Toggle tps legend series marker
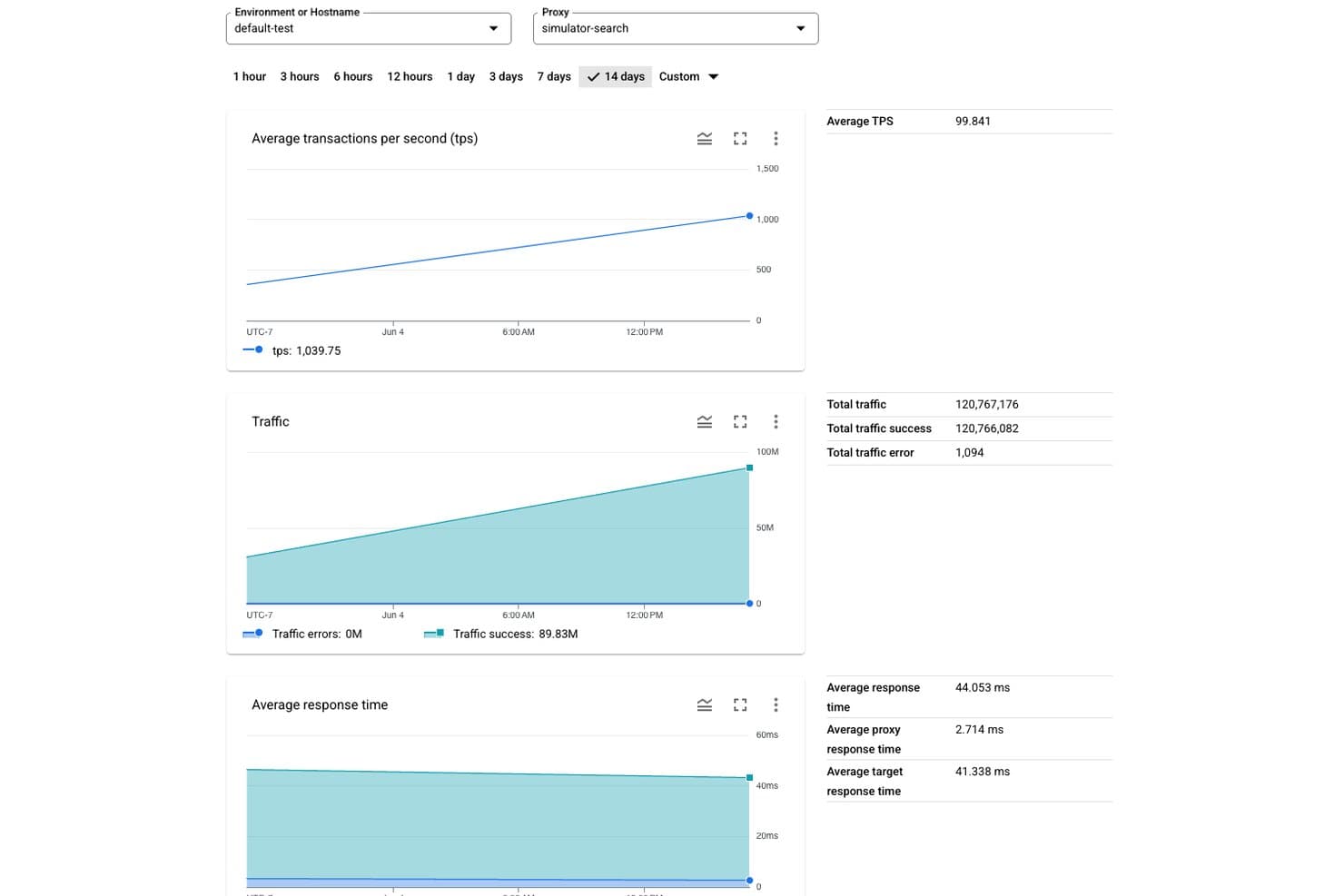The height and width of the screenshot is (896, 1344). (253, 350)
